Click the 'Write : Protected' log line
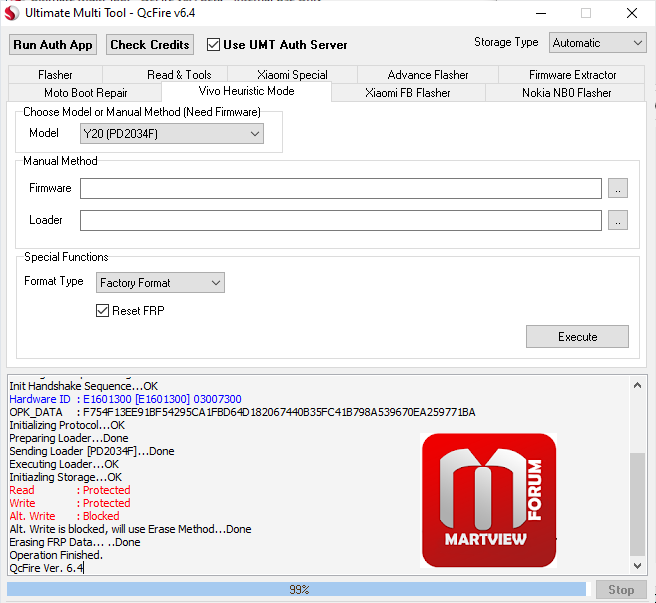The image size is (656, 603). pyautogui.click(x=70, y=503)
